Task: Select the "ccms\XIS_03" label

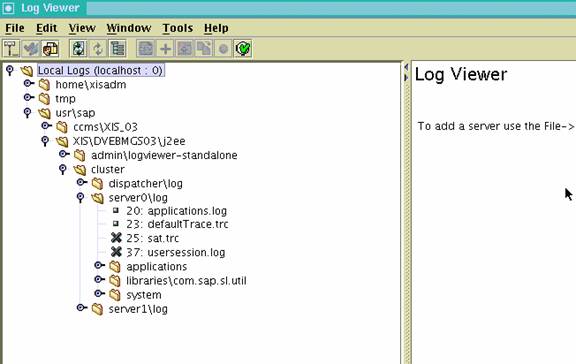Action: point(105,127)
